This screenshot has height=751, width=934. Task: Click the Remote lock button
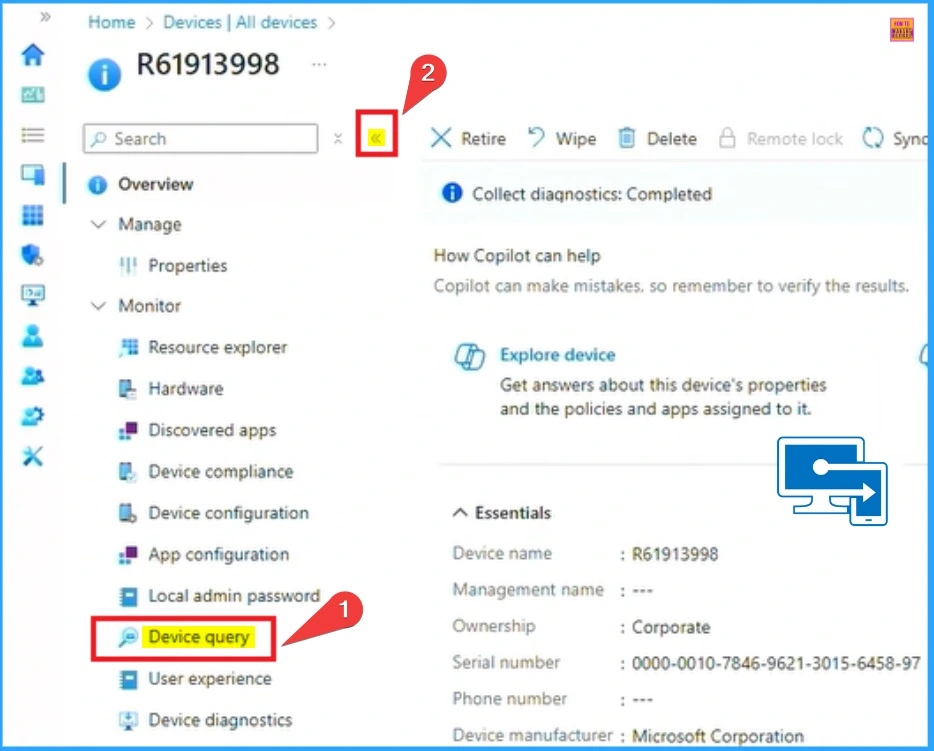[x=780, y=139]
